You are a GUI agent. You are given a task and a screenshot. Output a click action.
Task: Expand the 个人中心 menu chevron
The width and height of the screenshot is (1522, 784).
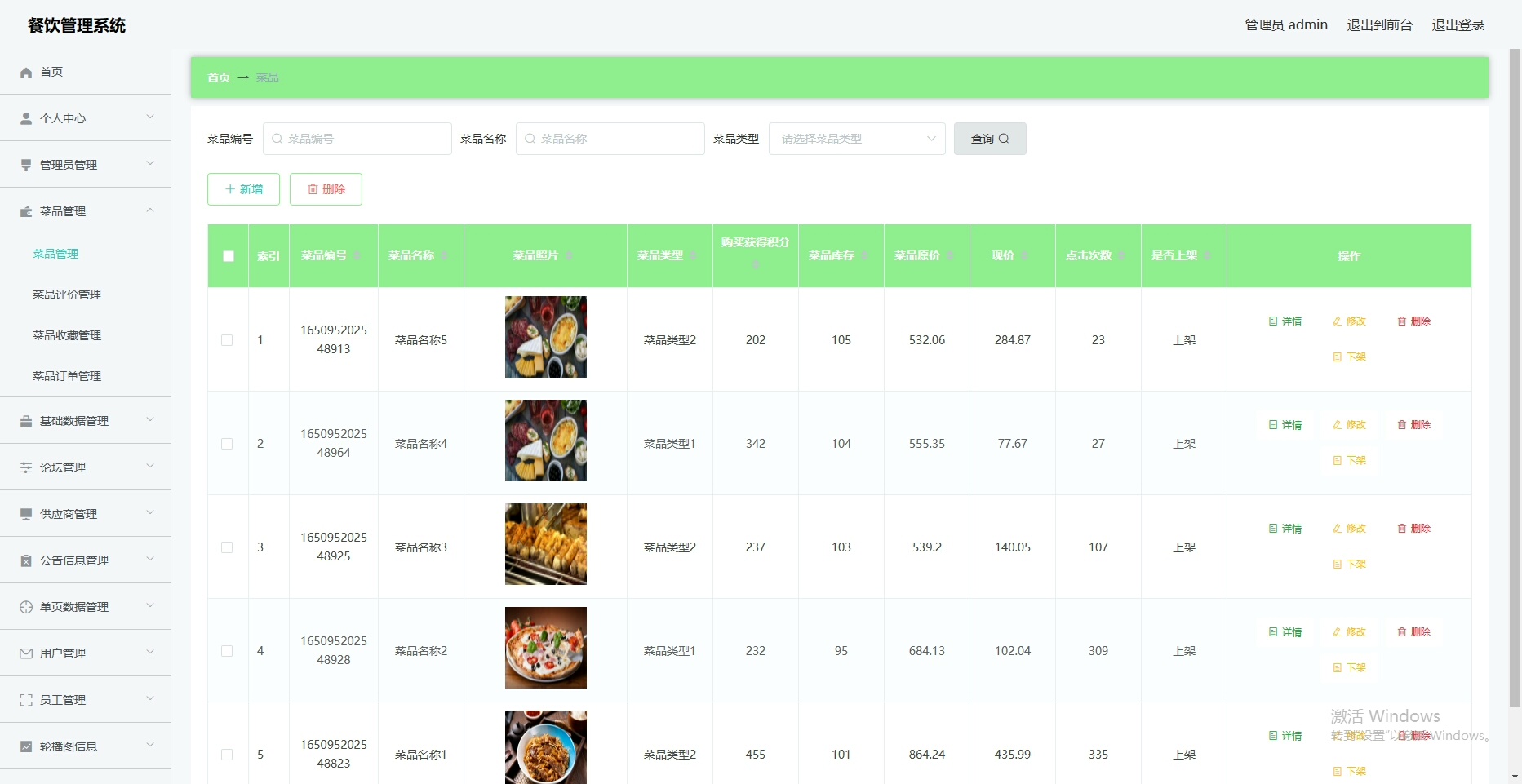[150, 117]
